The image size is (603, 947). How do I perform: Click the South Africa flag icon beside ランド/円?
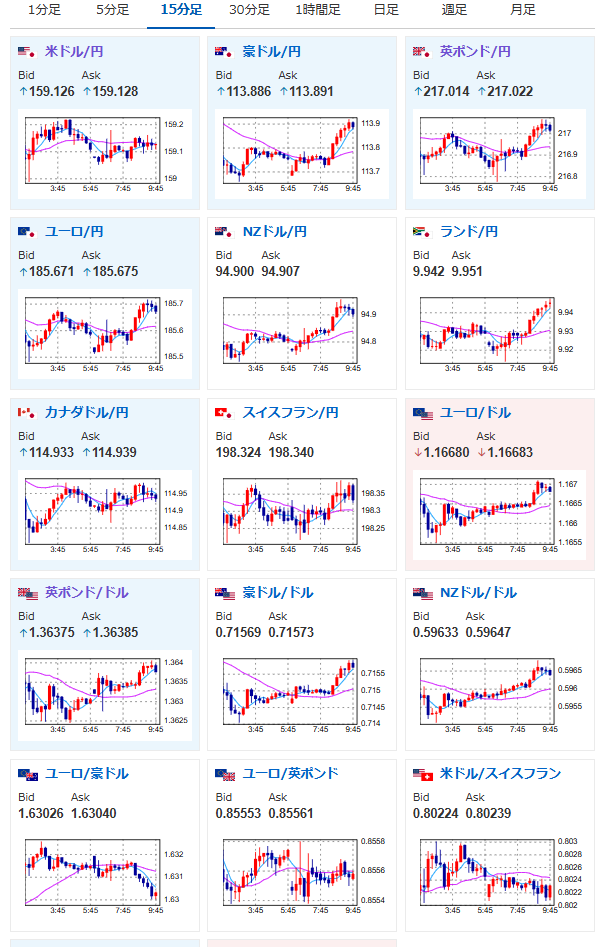(x=421, y=232)
